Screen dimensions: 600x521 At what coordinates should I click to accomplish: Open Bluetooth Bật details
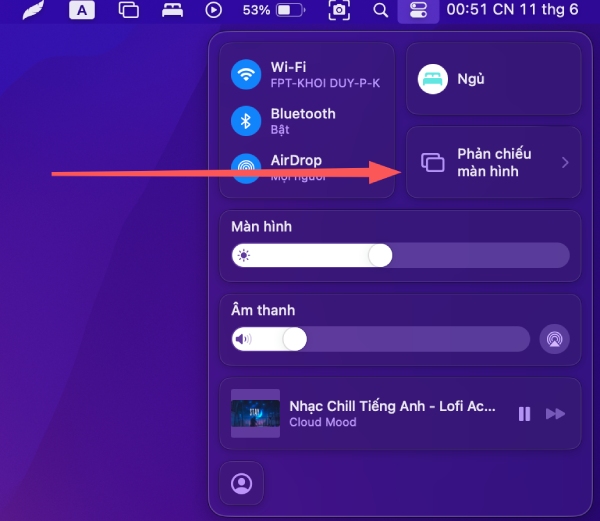303,121
